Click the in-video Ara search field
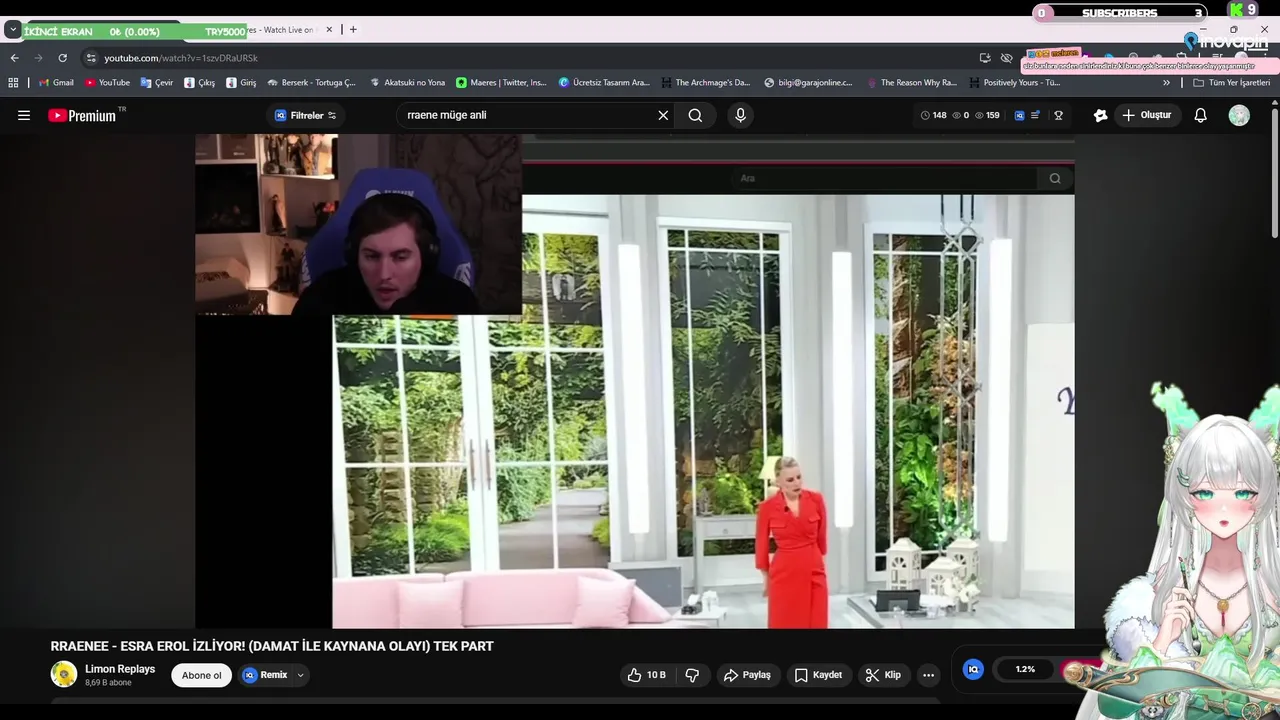The image size is (1280, 720). pyautogui.click(x=882, y=178)
